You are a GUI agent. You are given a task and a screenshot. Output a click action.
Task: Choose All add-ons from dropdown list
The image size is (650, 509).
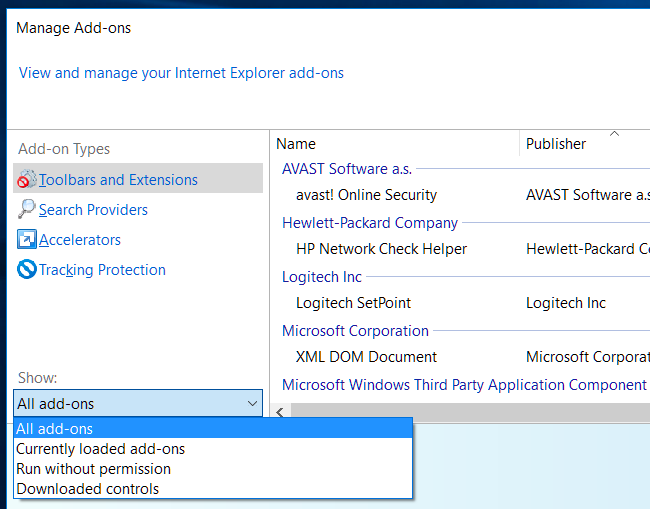[55, 429]
